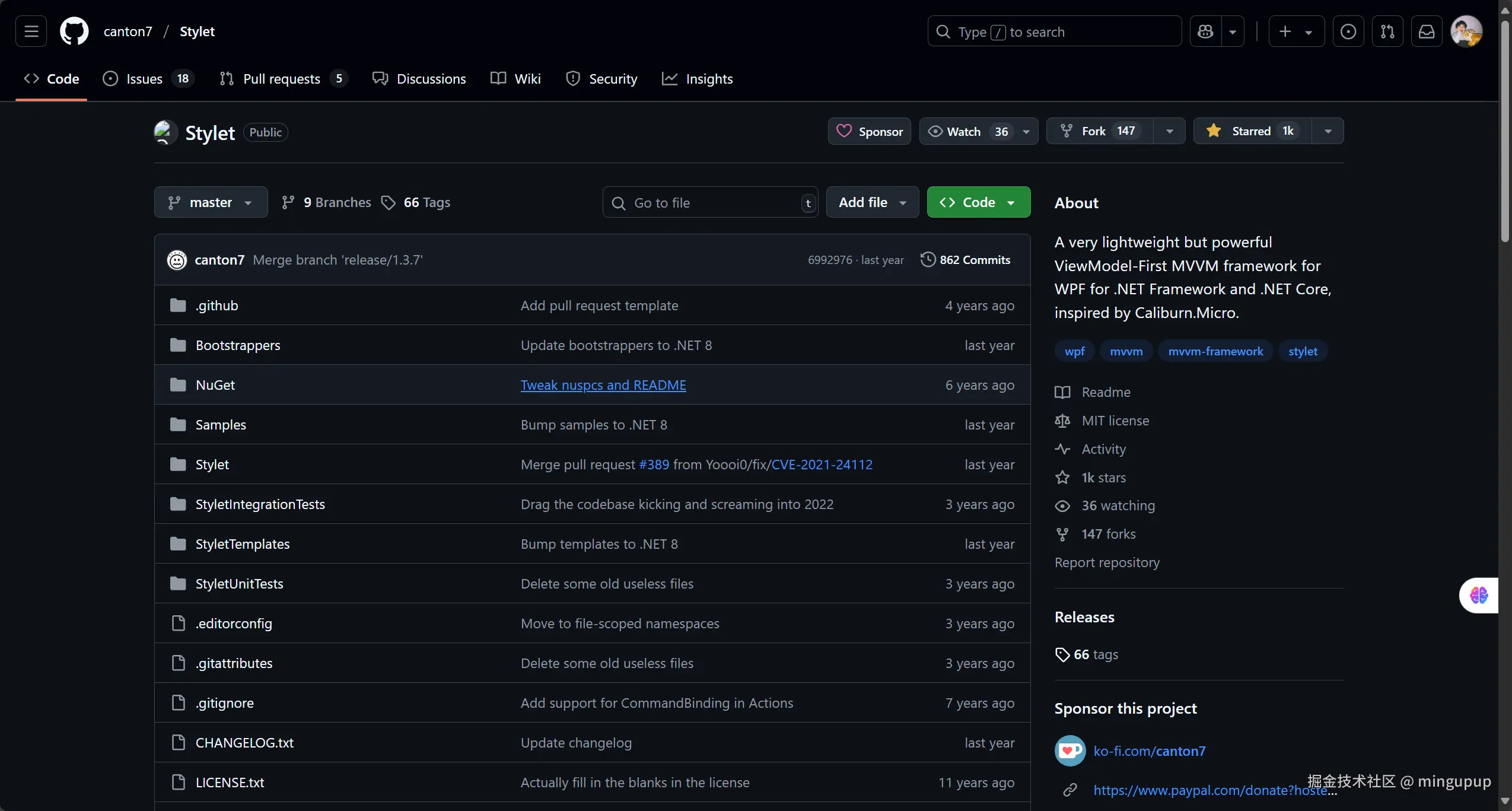Image resolution: width=1512 pixels, height=811 pixels.
Task: Open the StyletTemplates folder
Action: [x=243, y=544]
